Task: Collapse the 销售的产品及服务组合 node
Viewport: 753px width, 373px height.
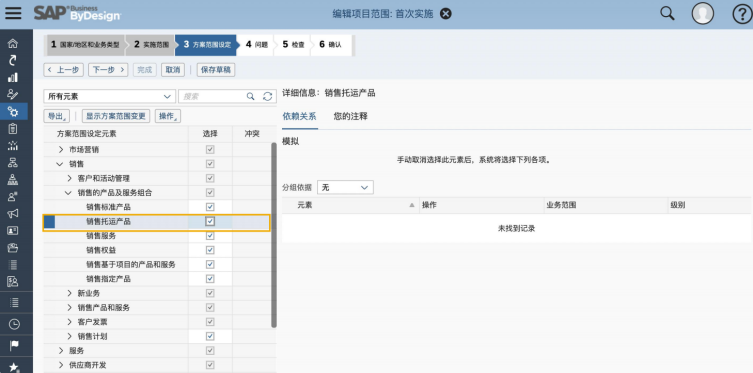Action: 69,193
